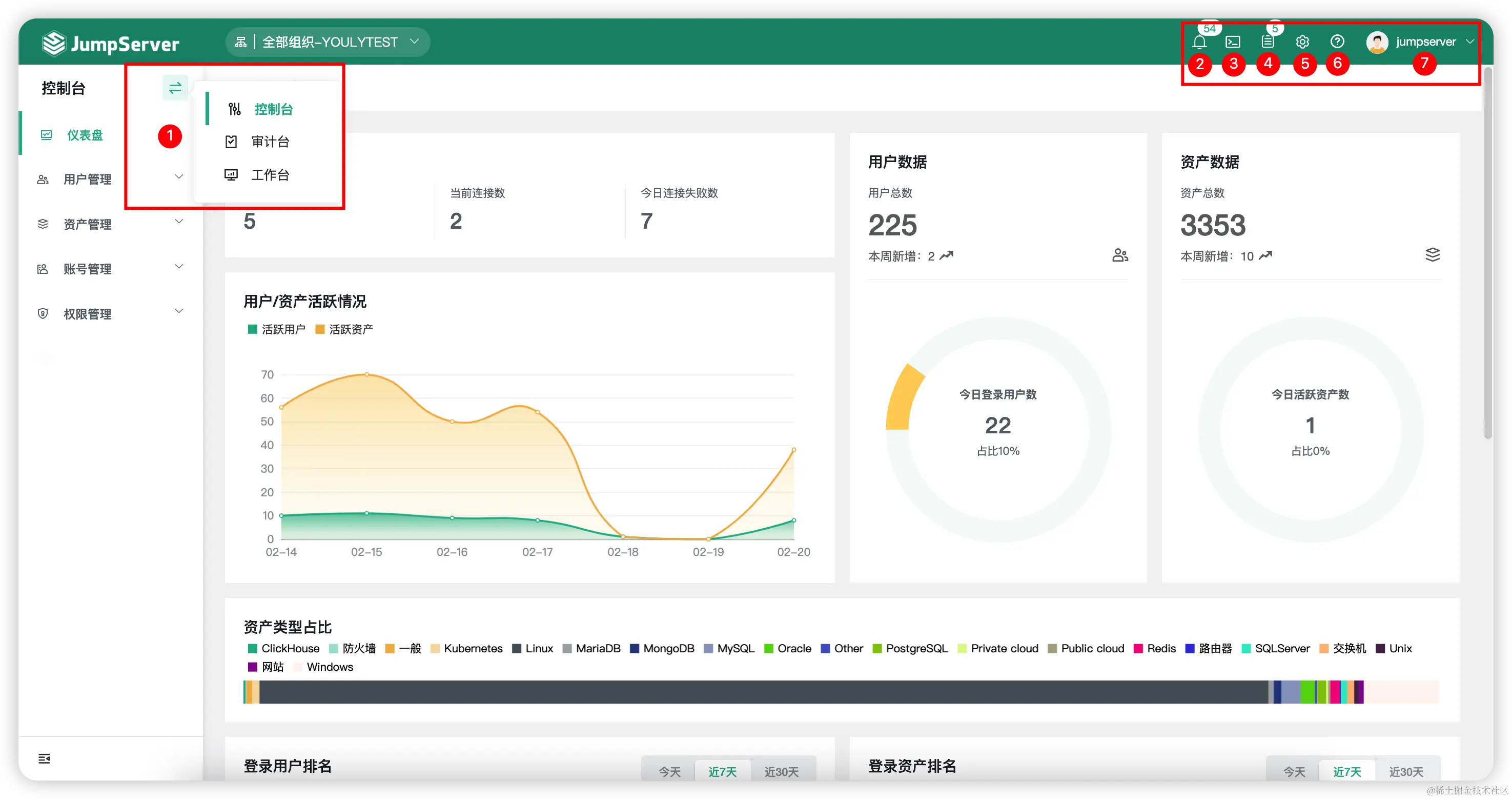Viewport: 1512px width, 799px height.
Task: Click the view switcher arrows icon
Action: pyautogui.click(x=175, y=88)
